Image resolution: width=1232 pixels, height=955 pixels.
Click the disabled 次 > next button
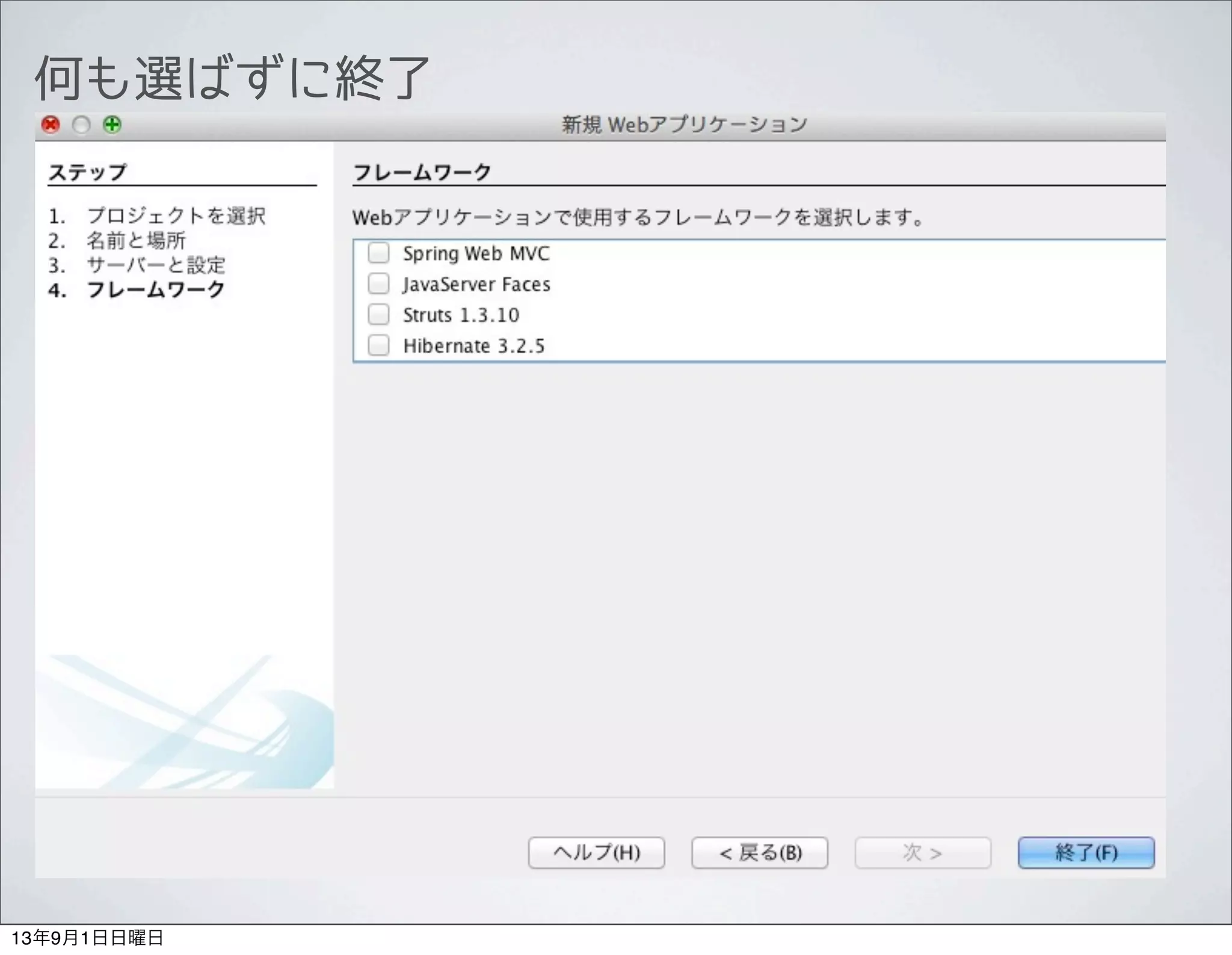[922, 852]
